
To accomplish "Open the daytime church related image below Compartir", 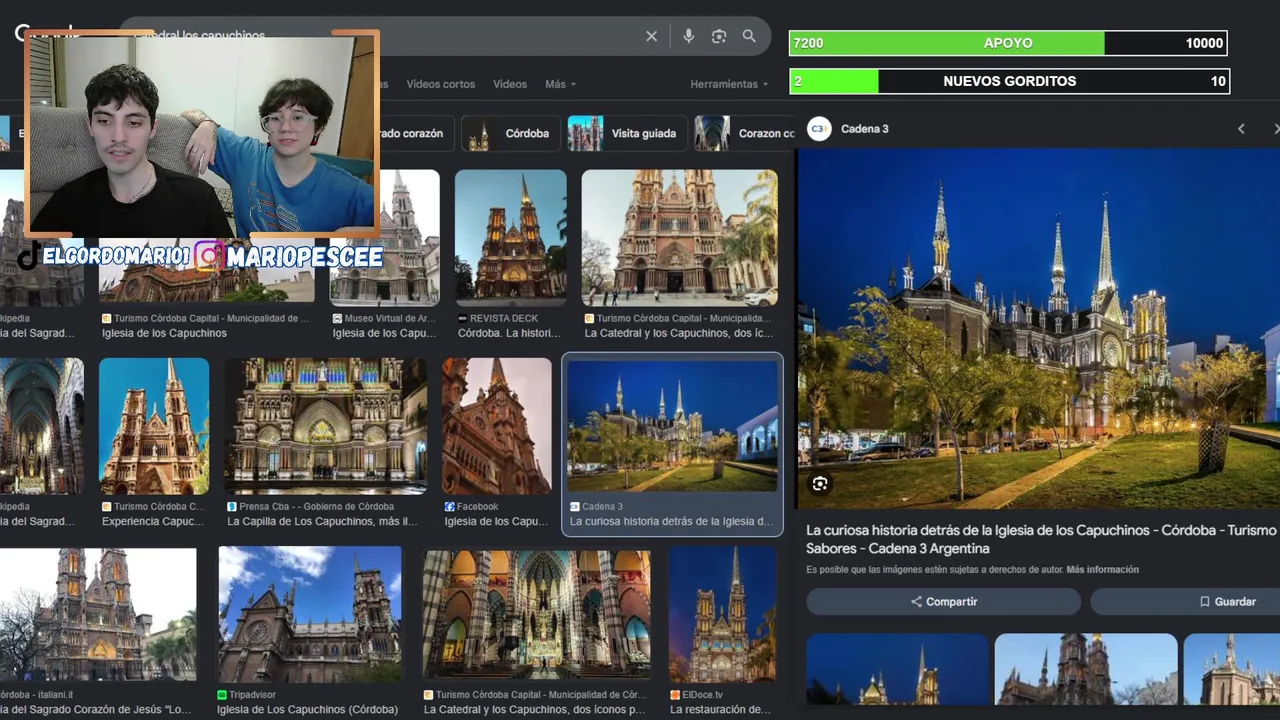I will pos(1086,669).
